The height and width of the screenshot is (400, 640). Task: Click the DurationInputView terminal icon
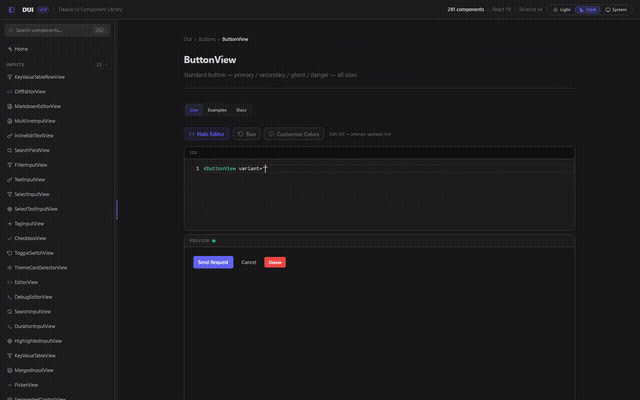pos(9,327)
